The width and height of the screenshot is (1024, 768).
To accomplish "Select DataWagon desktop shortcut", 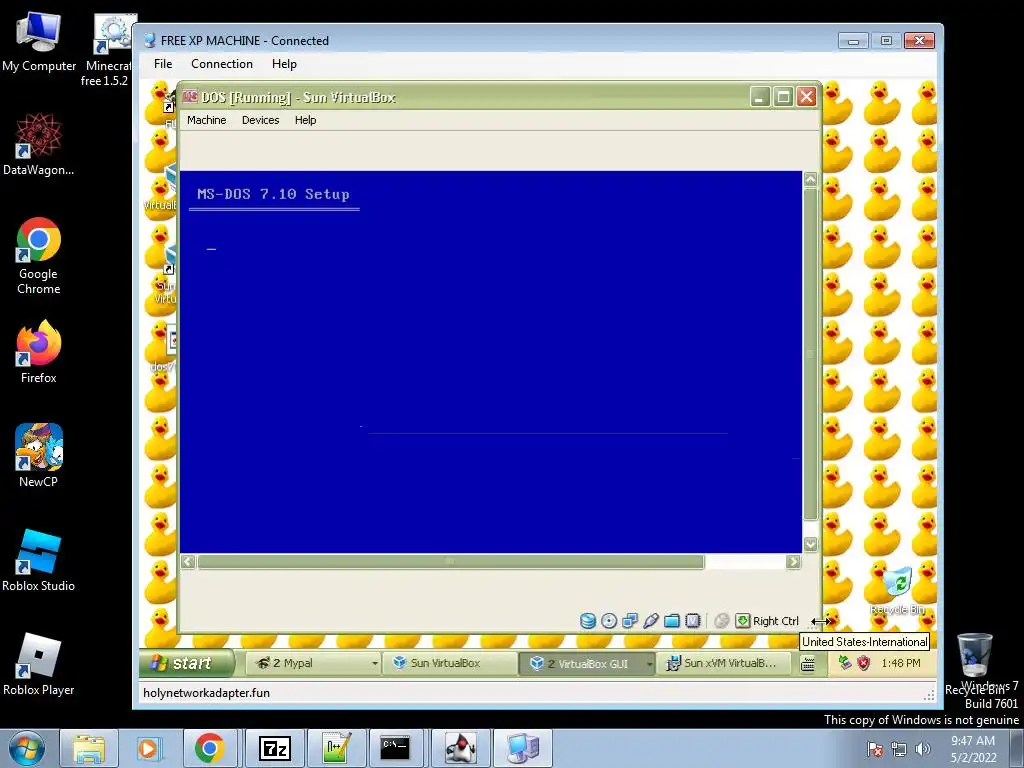I will coord(39,144).
